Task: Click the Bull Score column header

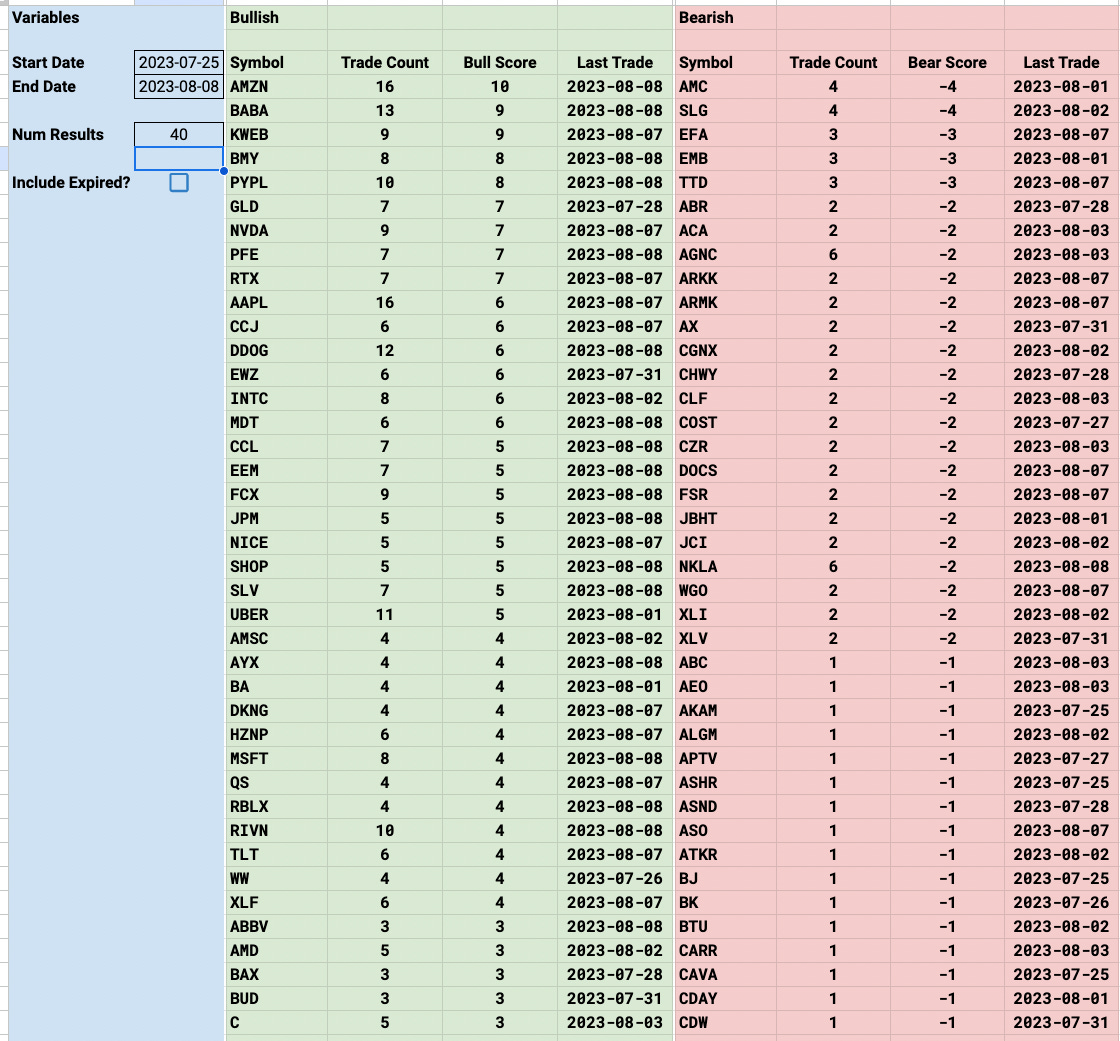Action: tap(500, 63)
